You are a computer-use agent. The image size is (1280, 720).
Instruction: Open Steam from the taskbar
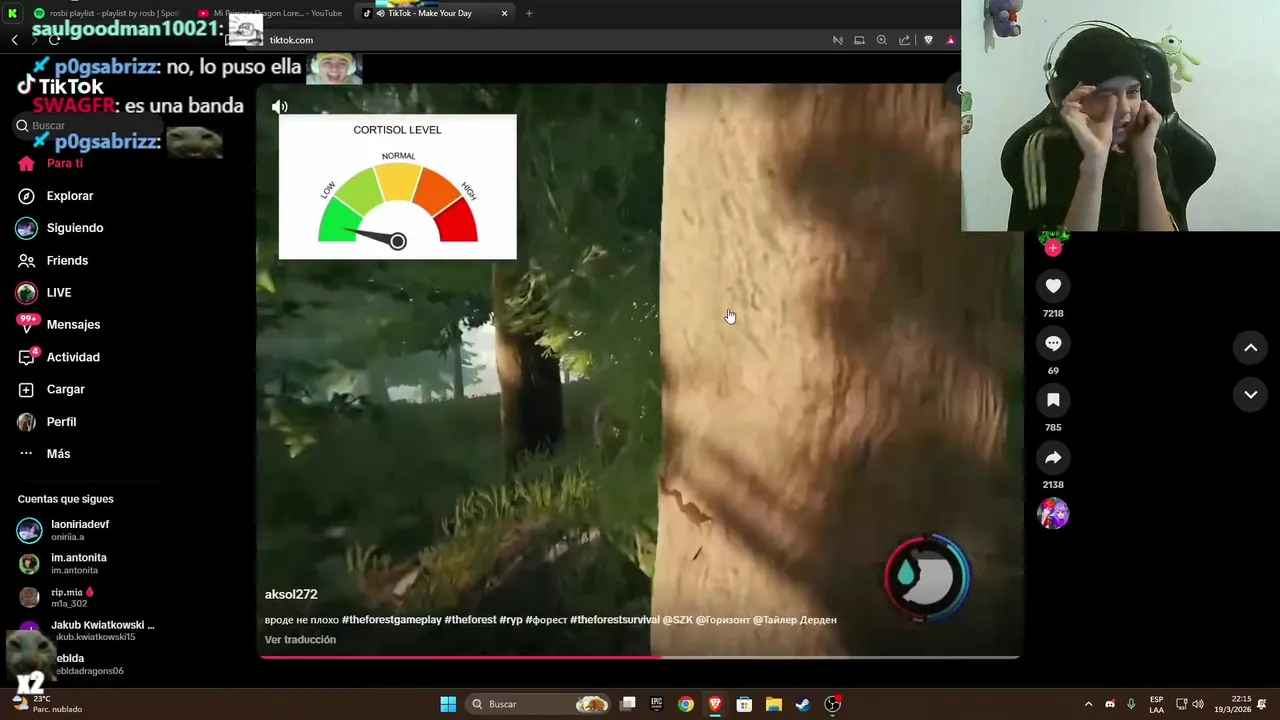tap(802, 704)
